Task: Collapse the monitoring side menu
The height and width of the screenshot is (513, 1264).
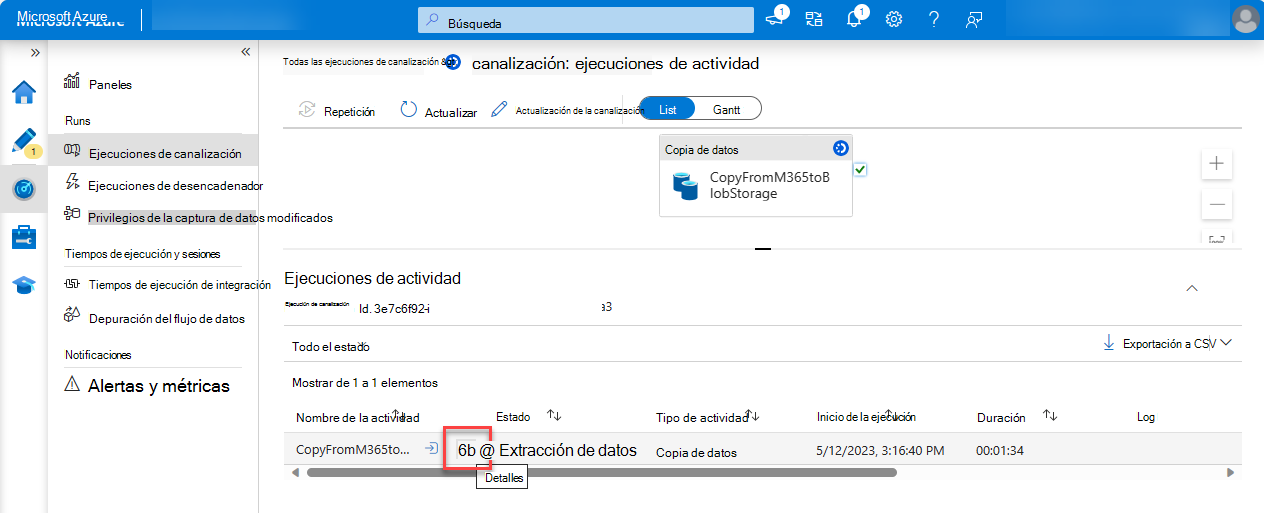Action: [x=245, y=52]
